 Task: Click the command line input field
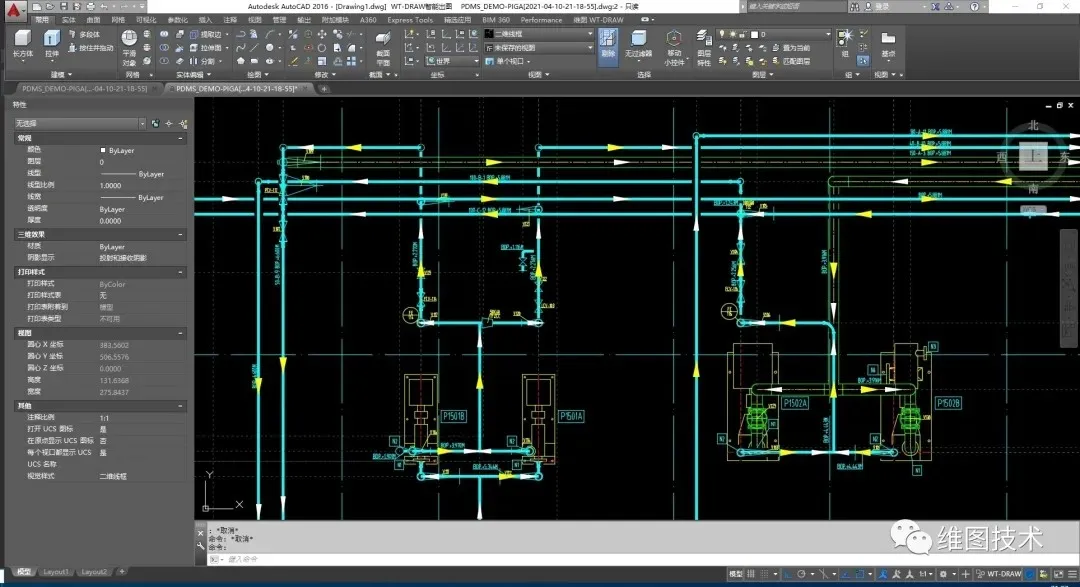click(x=641, y=559)
